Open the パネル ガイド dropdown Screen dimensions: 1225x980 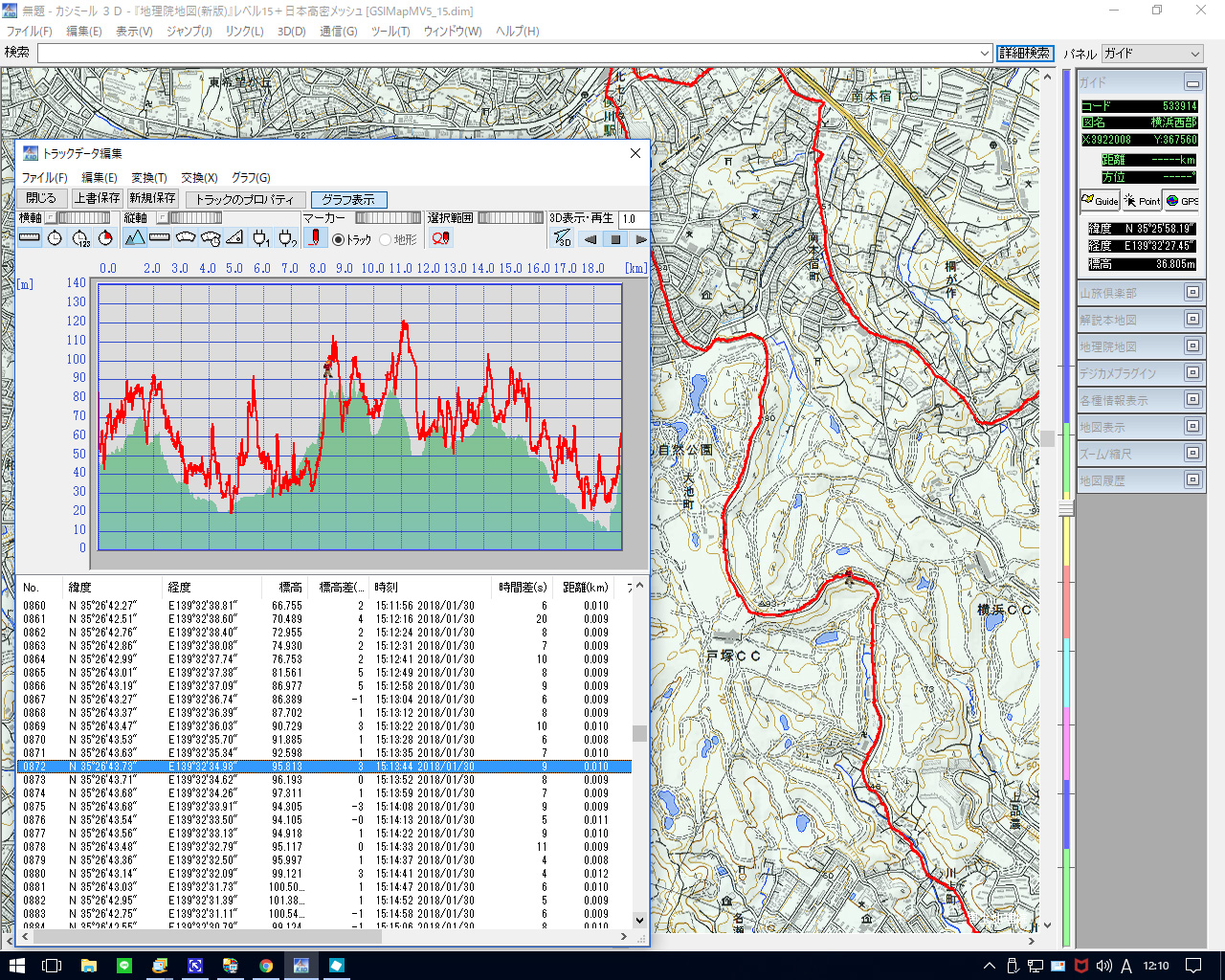(1151, 54)
